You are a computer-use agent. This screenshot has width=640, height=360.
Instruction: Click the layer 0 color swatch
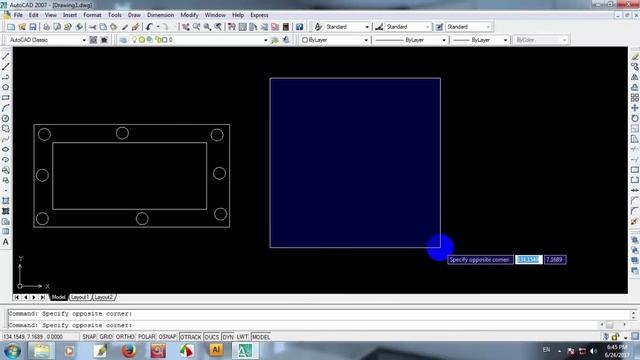164,40
